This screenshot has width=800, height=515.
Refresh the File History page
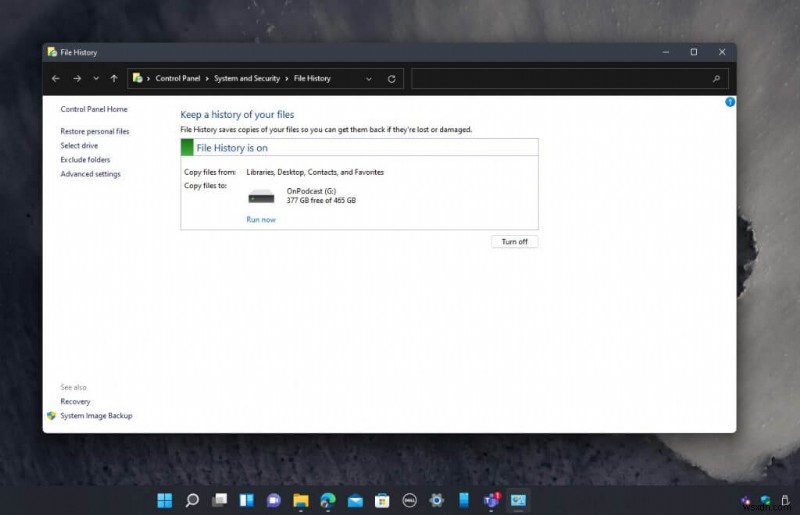pyautogui.click(x=391, y=79)
